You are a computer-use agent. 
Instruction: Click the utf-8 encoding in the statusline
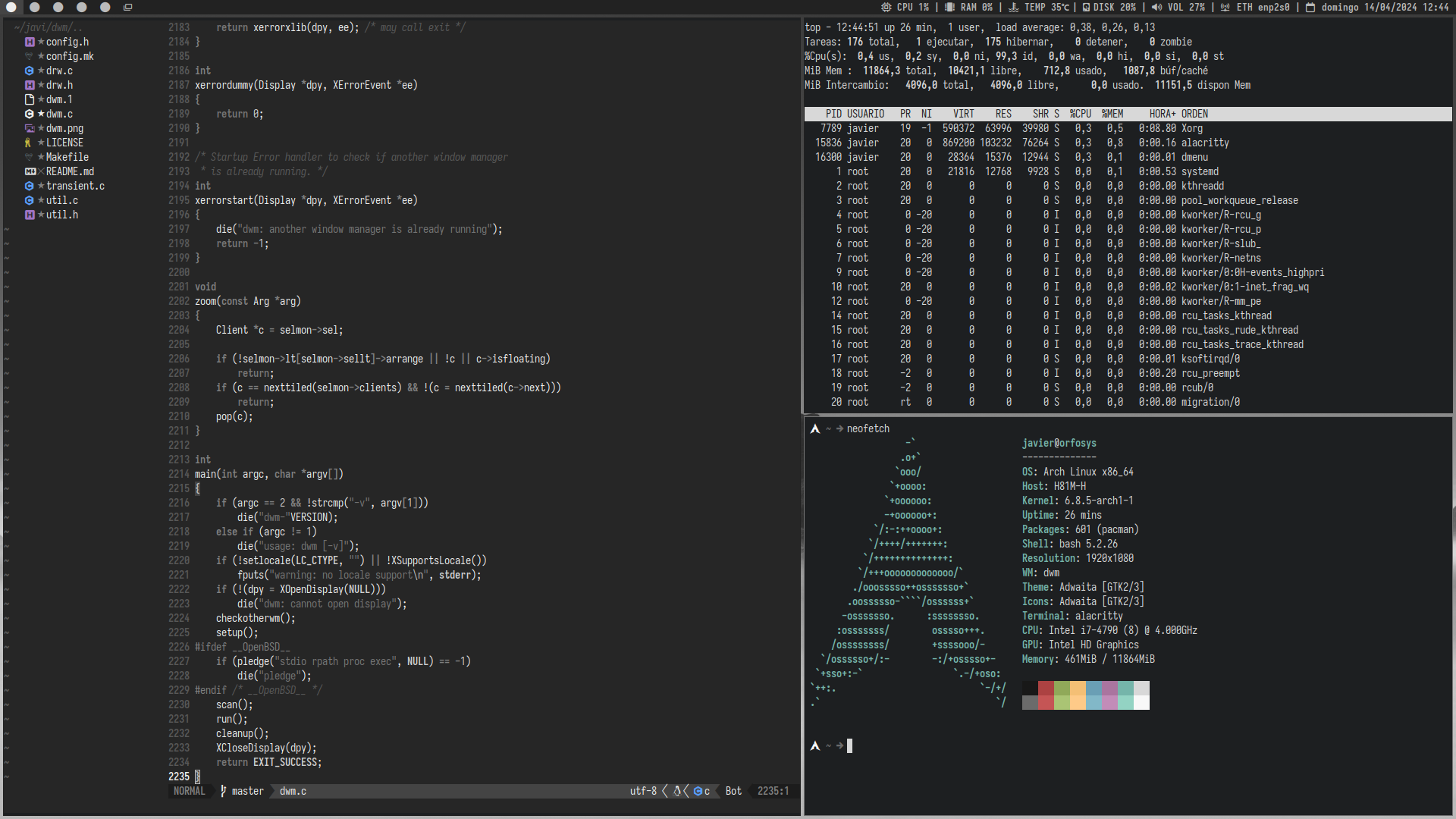pyautogui.click(x=643, y=791)
